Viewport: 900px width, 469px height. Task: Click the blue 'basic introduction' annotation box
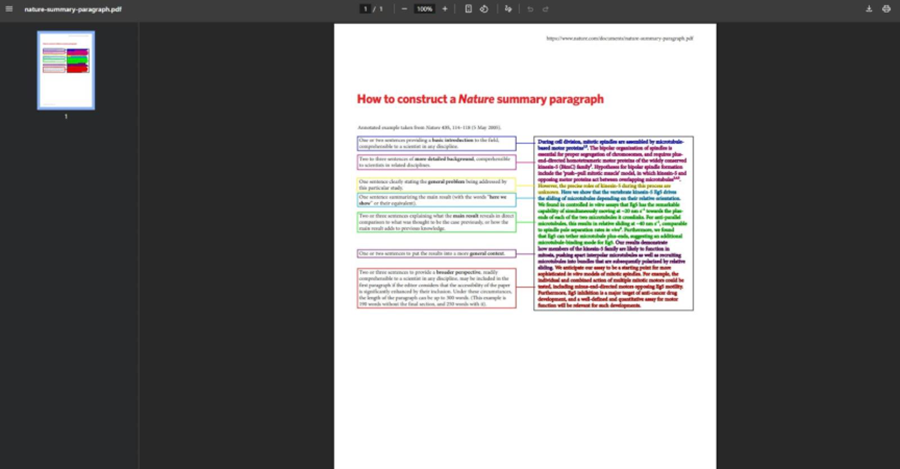[437, 144]
